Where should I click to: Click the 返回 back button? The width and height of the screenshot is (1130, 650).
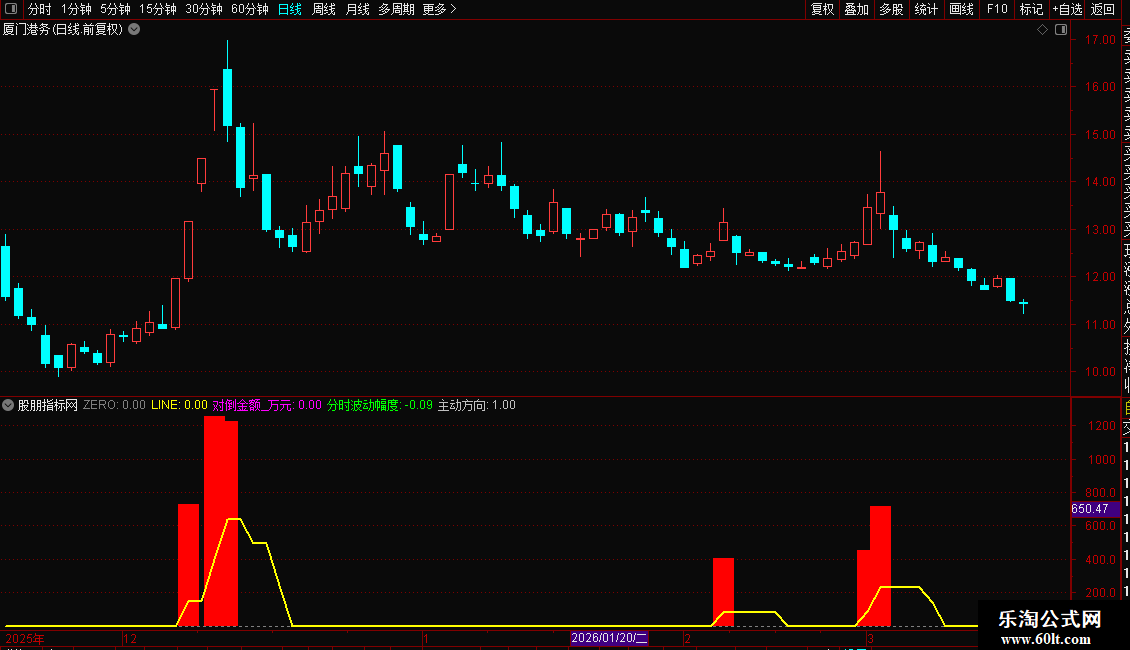pyautogui.click(x=1103, y=9)
